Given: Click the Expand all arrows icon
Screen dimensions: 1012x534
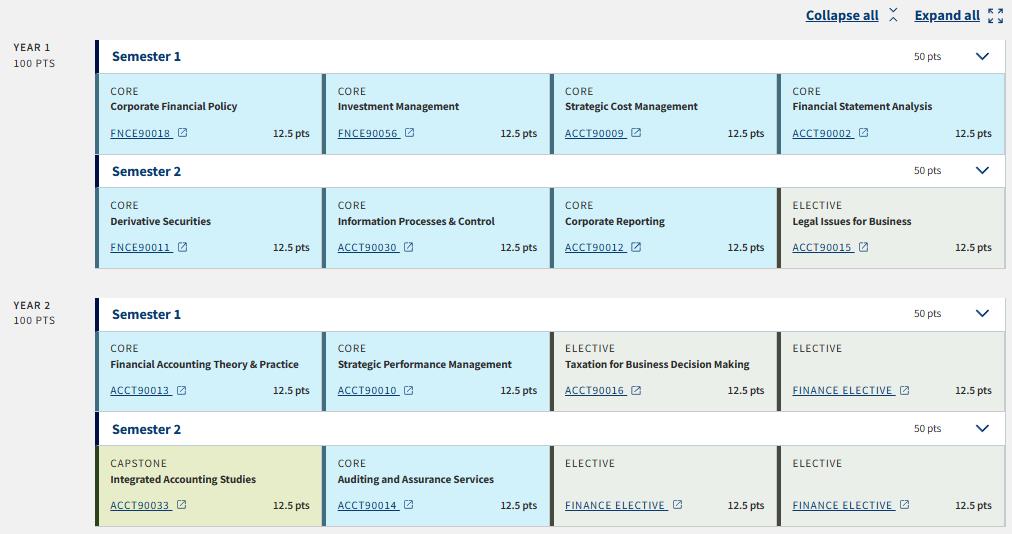Looking at the screenshot, I should coord(996,15).
